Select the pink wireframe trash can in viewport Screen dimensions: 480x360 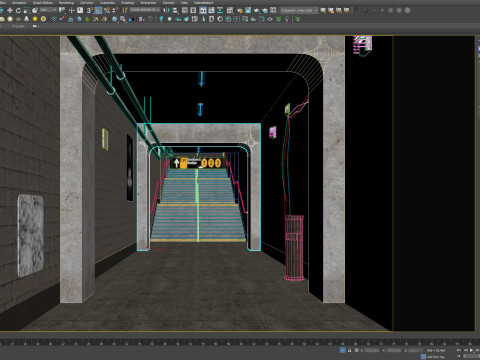point(294,248)
